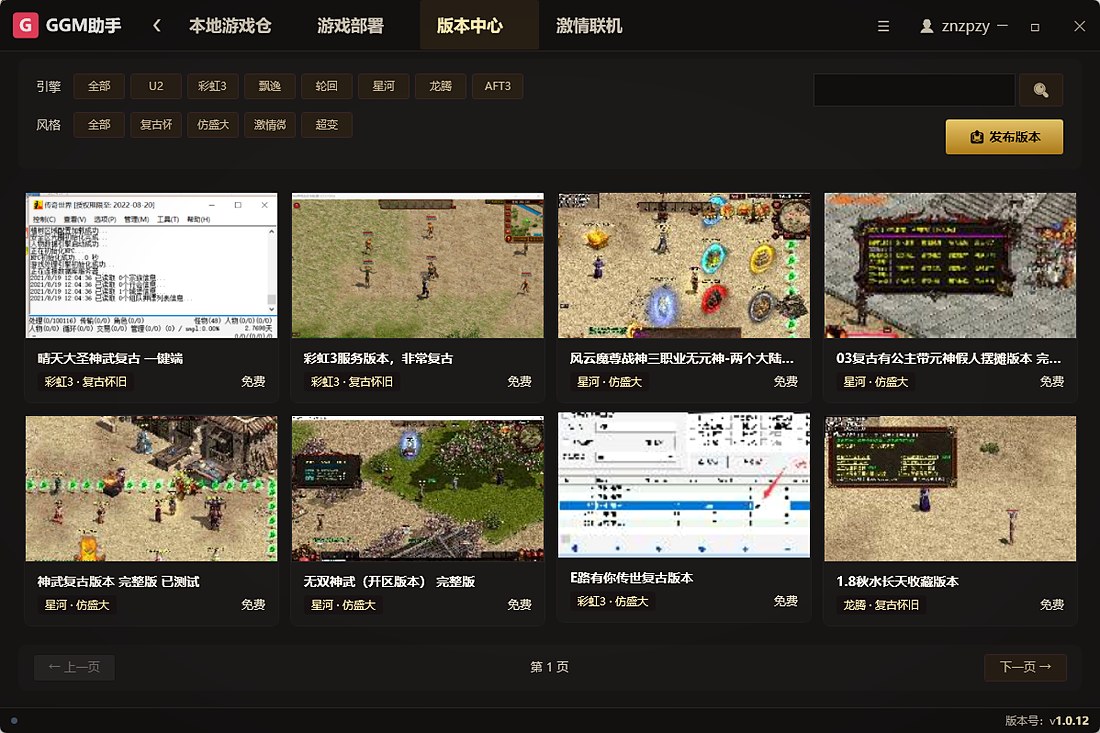Click the title E路有你传世复古版本

pyautogui.click(x=631, y=578)
